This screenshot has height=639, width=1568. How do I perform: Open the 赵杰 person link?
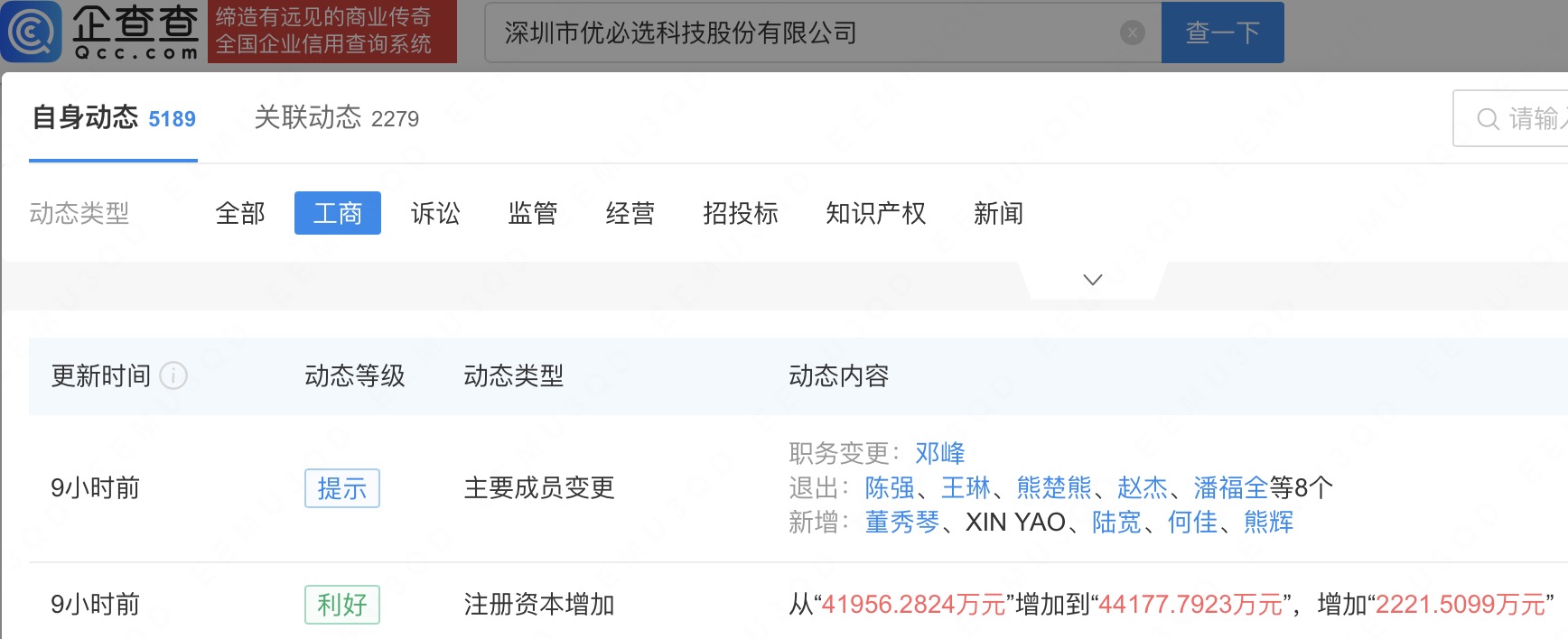coord(1143,487)
